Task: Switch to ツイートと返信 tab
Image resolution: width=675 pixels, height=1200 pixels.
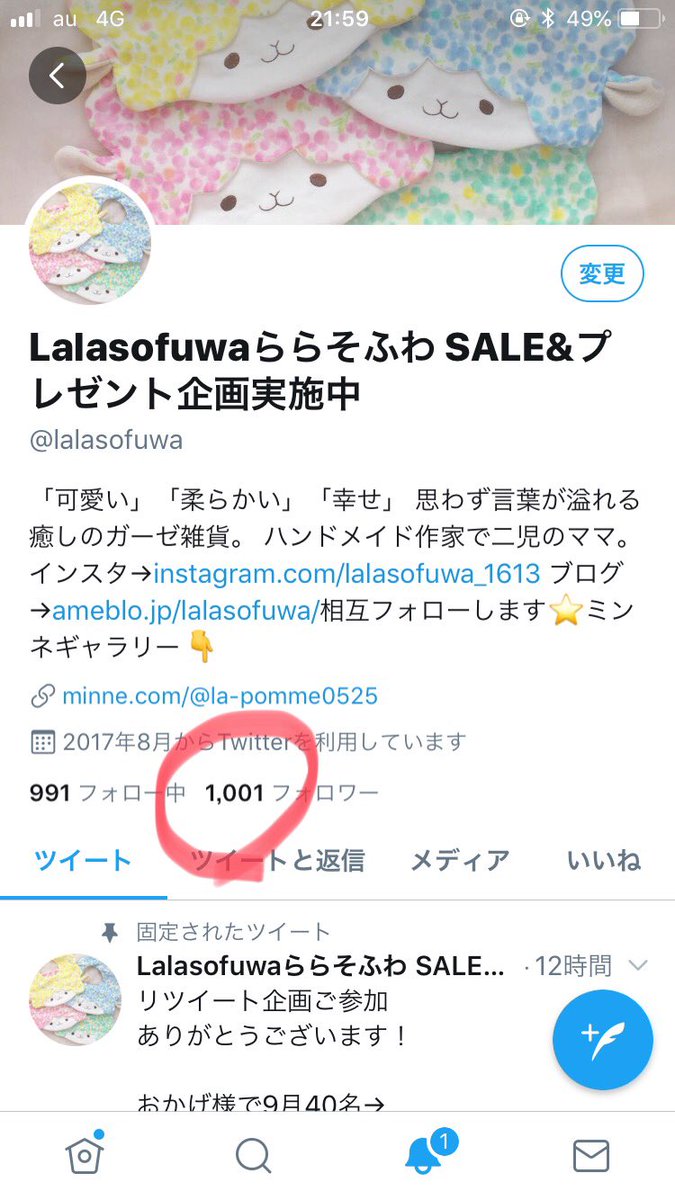Action: pos(277,860)
